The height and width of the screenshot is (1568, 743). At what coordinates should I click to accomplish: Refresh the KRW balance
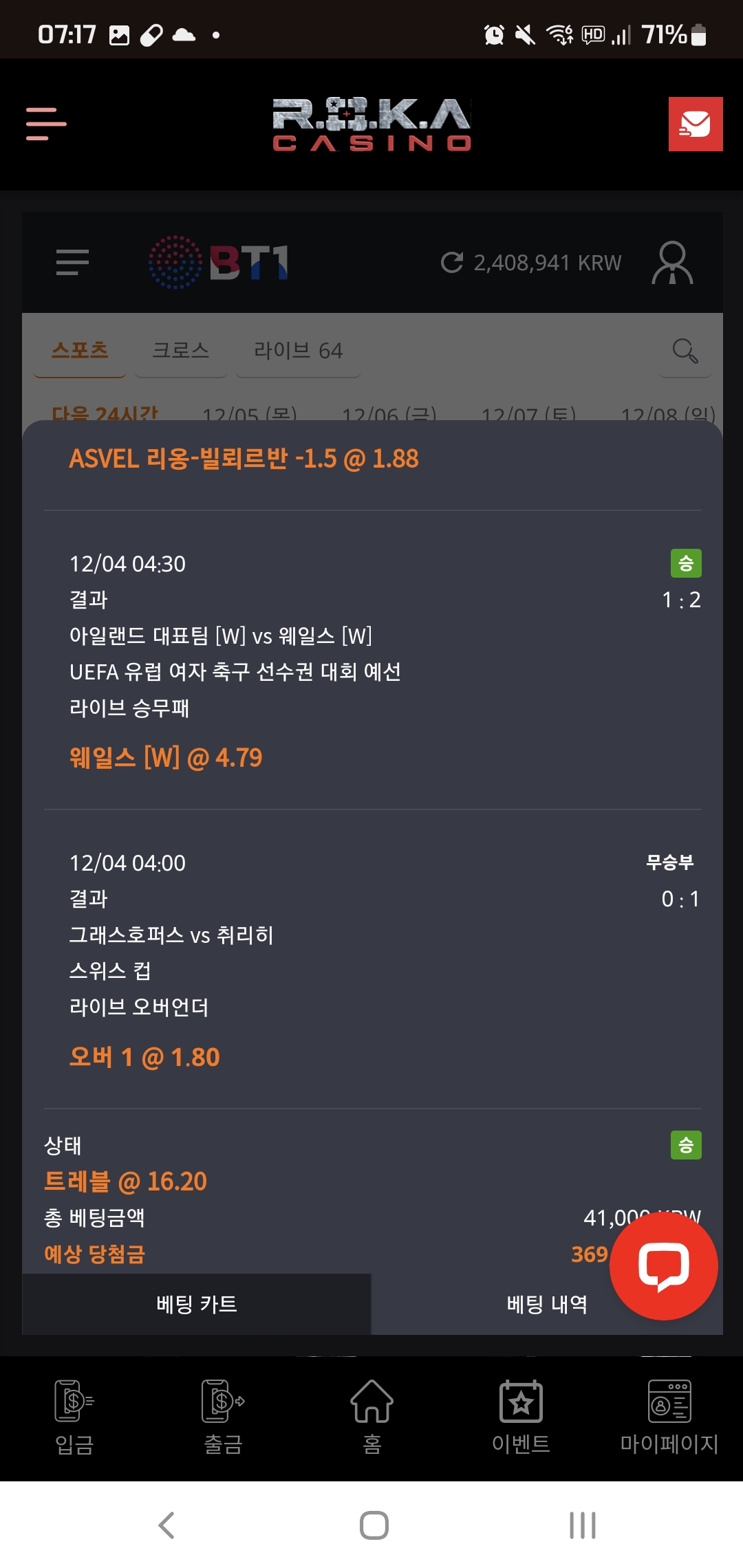(452, 262)
